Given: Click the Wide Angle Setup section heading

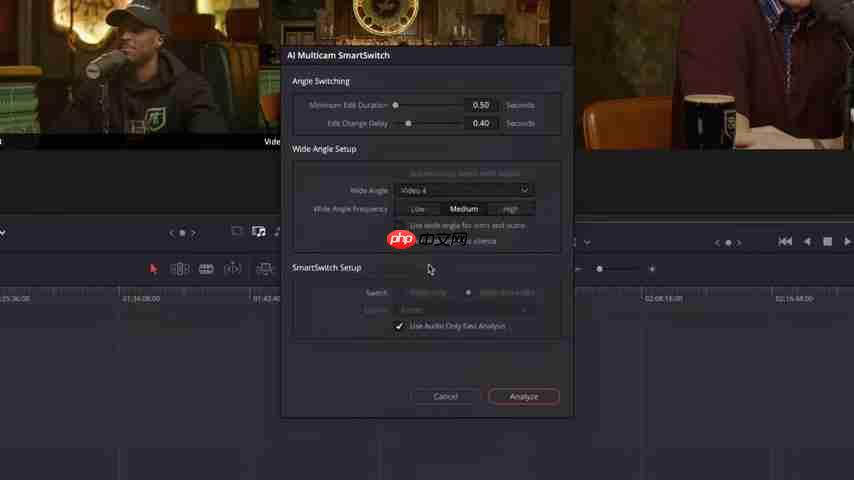Looking at the screenshot, I should point(324,149).
